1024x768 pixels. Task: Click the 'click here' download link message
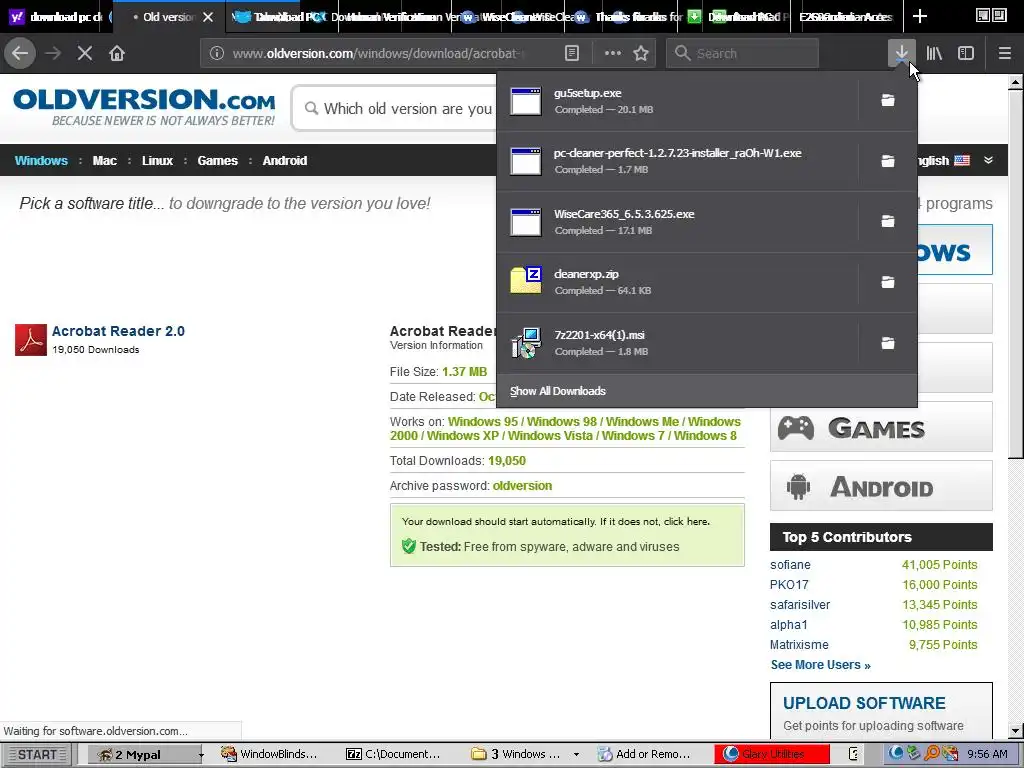click(x=686, y=522)
